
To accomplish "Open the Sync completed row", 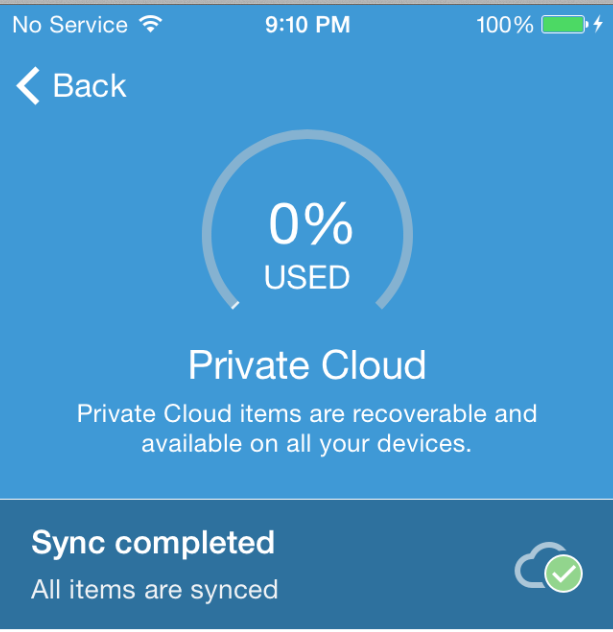I will [x=306, y=564].
